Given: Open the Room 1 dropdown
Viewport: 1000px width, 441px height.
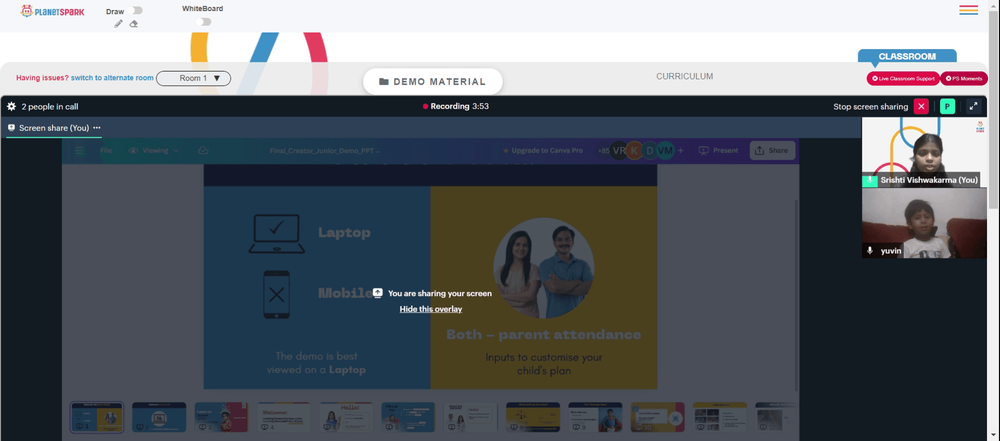Looking at the screenshot, I should (x=193, y=78).
